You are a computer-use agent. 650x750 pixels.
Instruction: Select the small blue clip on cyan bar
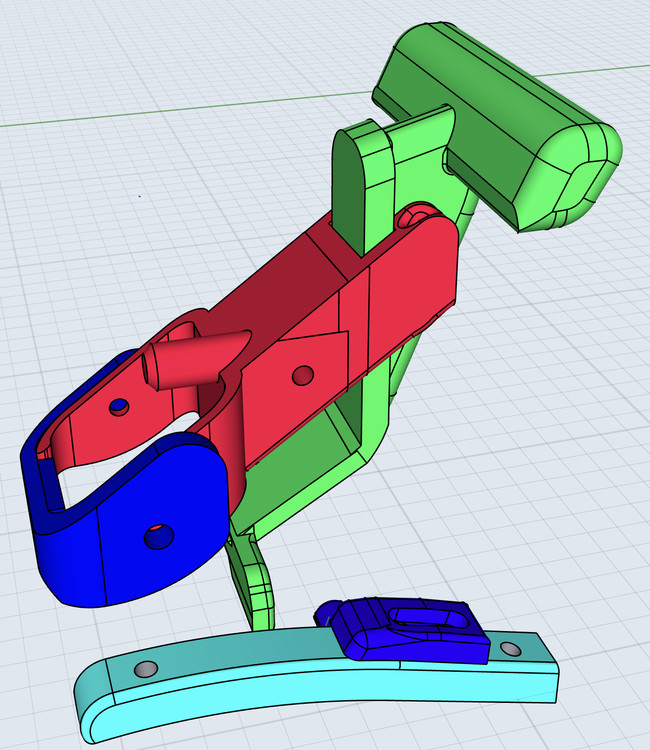tap(402, 629)
